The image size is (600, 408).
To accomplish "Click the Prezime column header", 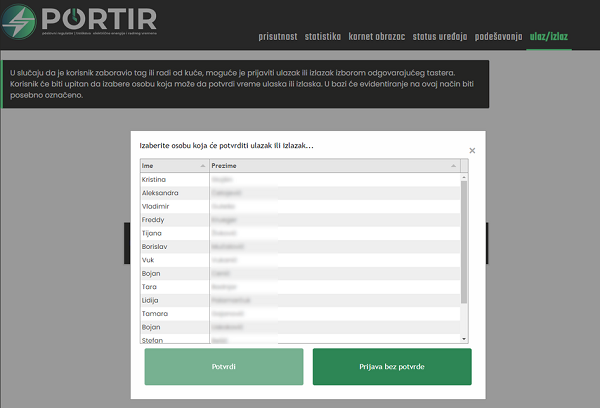I will click(x=330, y=166).
